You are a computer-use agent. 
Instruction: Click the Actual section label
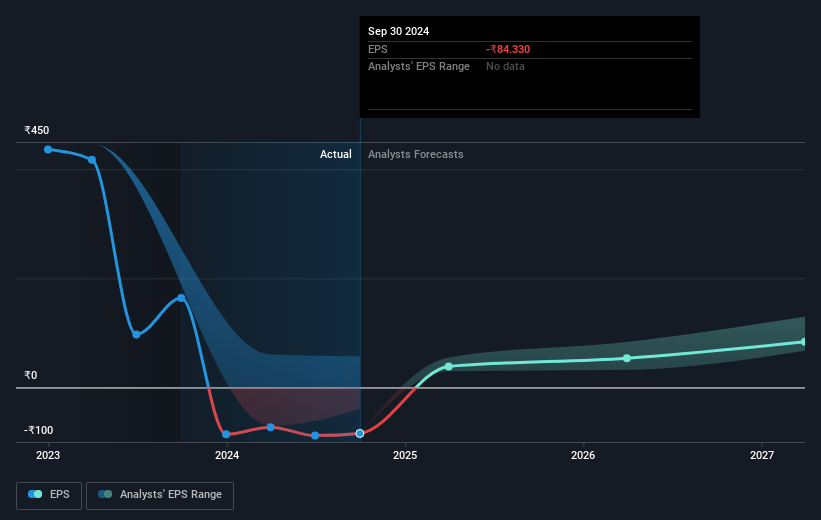coord(336,154)
